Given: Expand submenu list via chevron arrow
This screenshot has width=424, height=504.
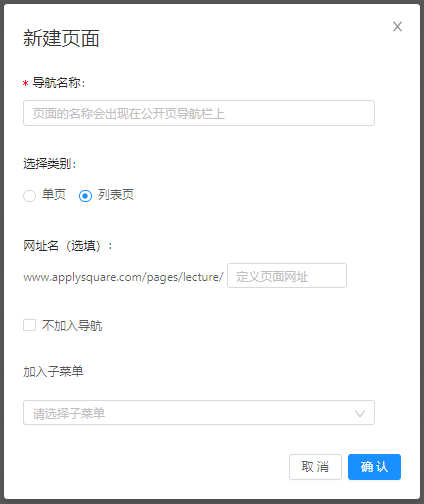Looking at the screenshot, I should pyautogui.click(x=360, y=414).
